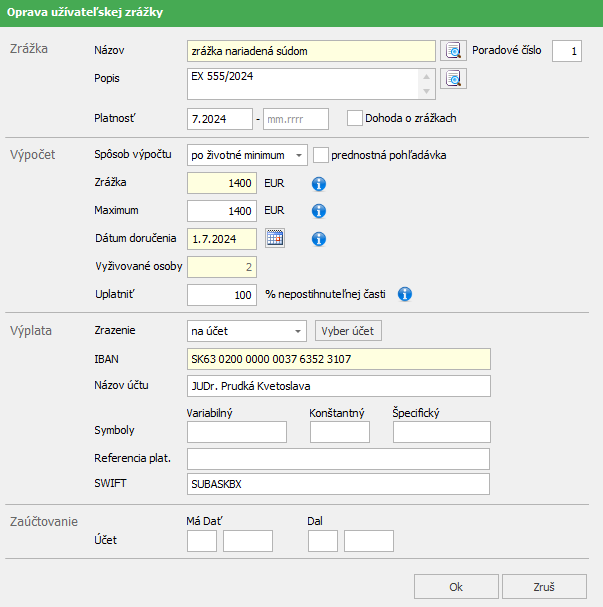This screenshot has width=603, height=607.
Task: Cancel with the Zruš button
Action: 544,587
